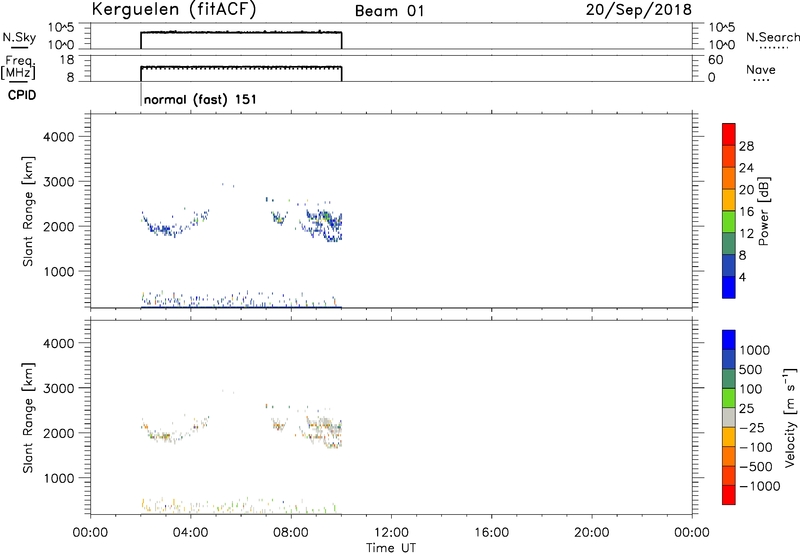Click the 'Time UT' axis title

391,548
